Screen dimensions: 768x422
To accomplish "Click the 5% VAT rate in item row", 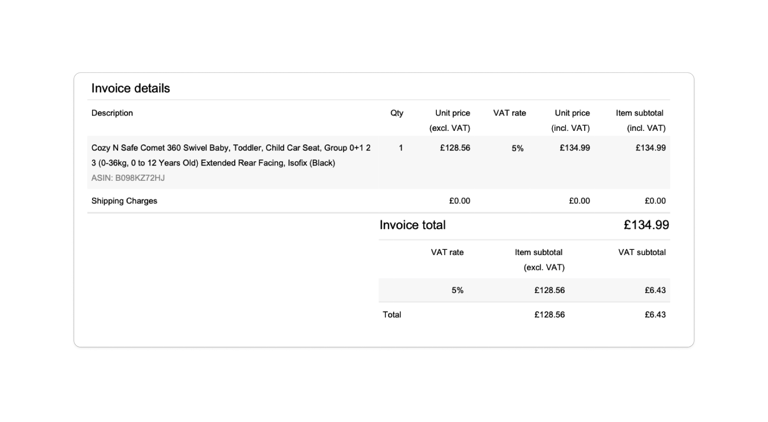I will [x=517, y=148].
